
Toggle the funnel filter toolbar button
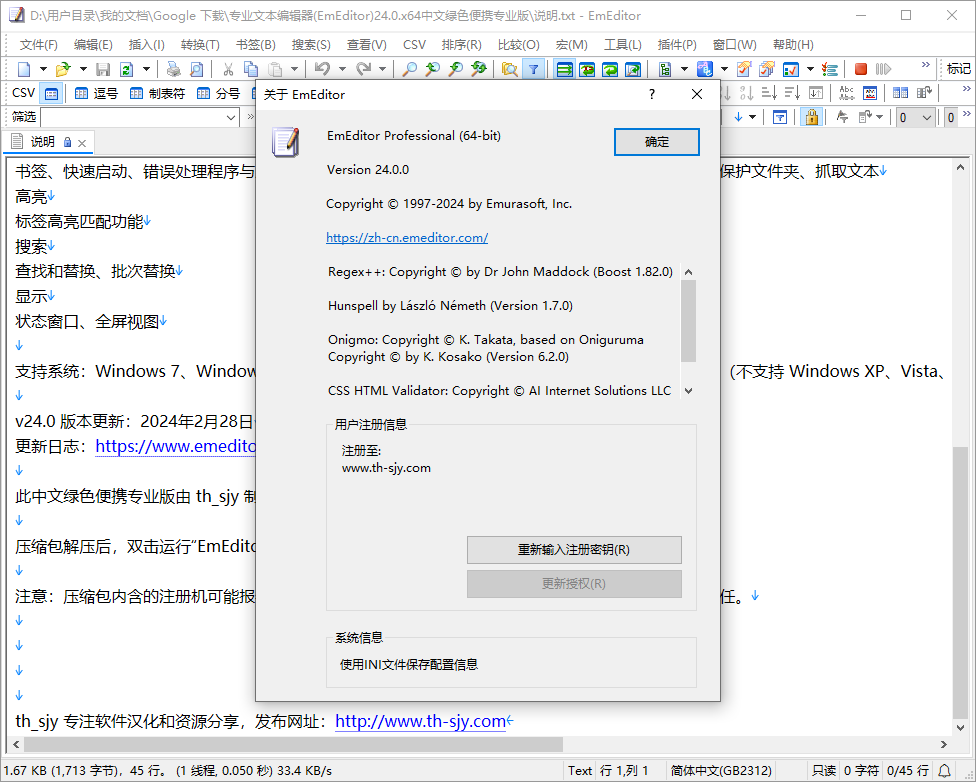pyautogui.click(x=534, y=69)
